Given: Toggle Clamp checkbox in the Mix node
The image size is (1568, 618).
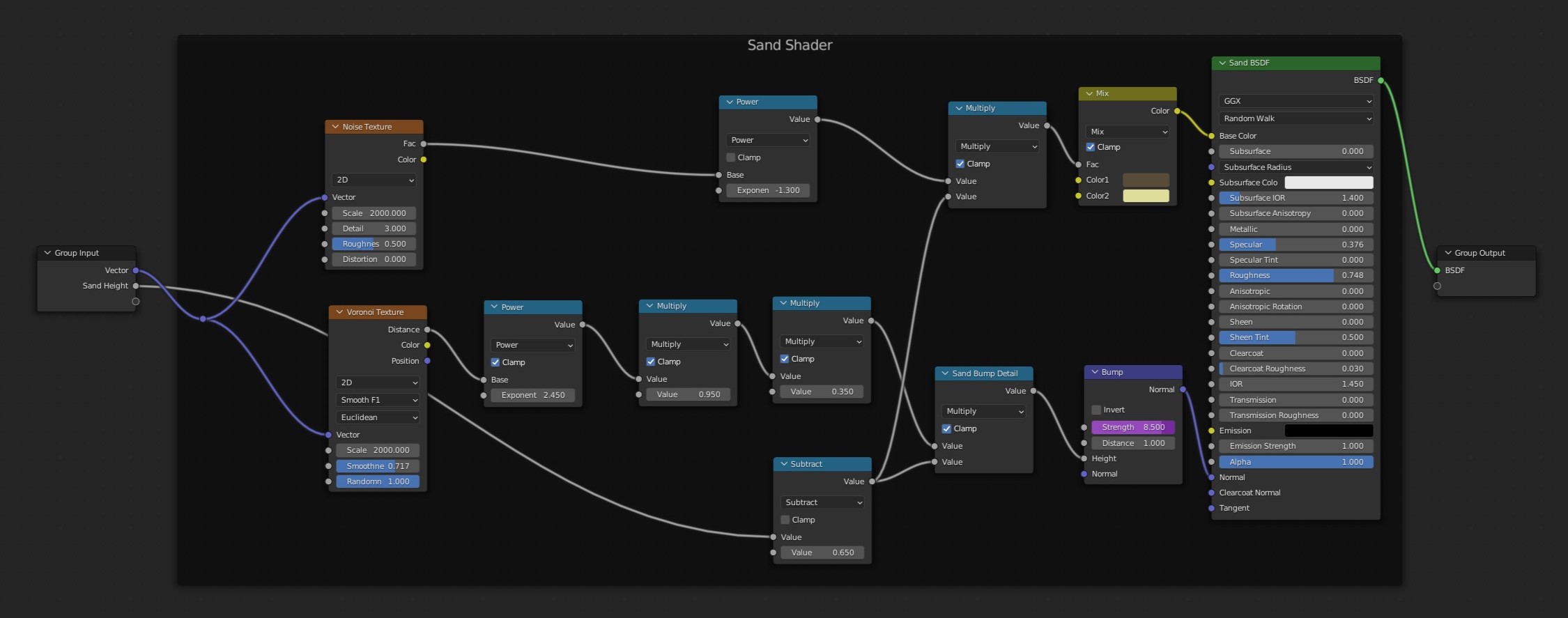Looking at the screenshot, I should pyautogui.click(x=1090, y=147).
